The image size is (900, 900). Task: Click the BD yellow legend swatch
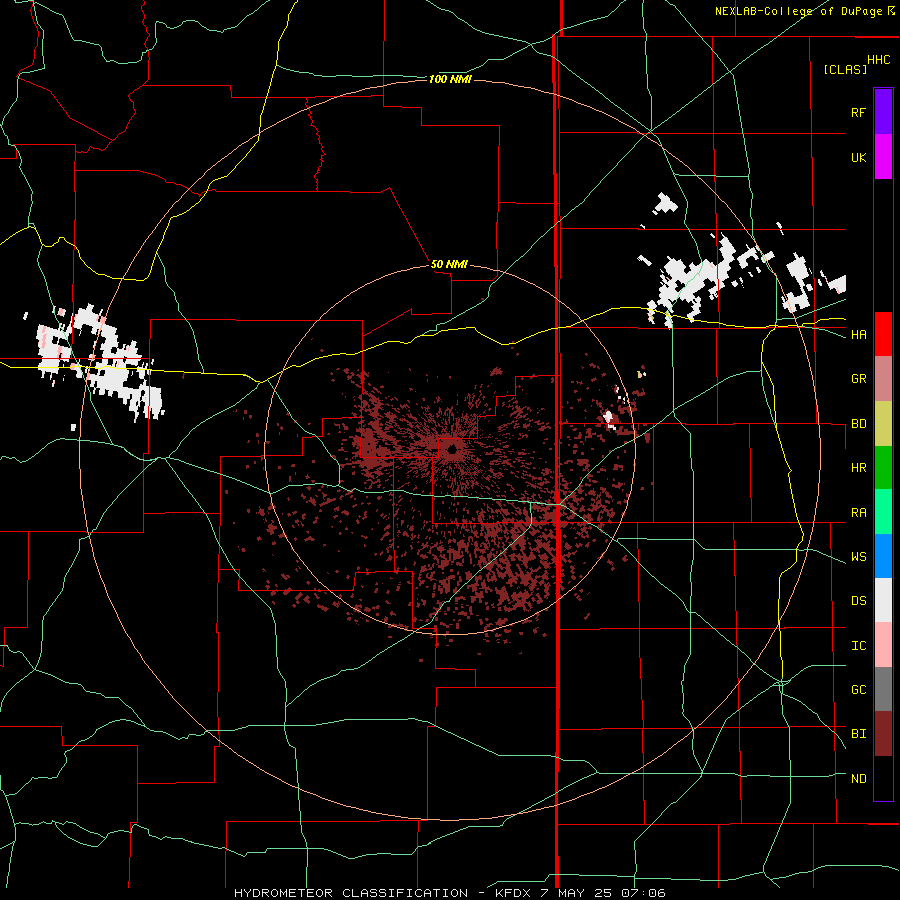click(883, 424)
